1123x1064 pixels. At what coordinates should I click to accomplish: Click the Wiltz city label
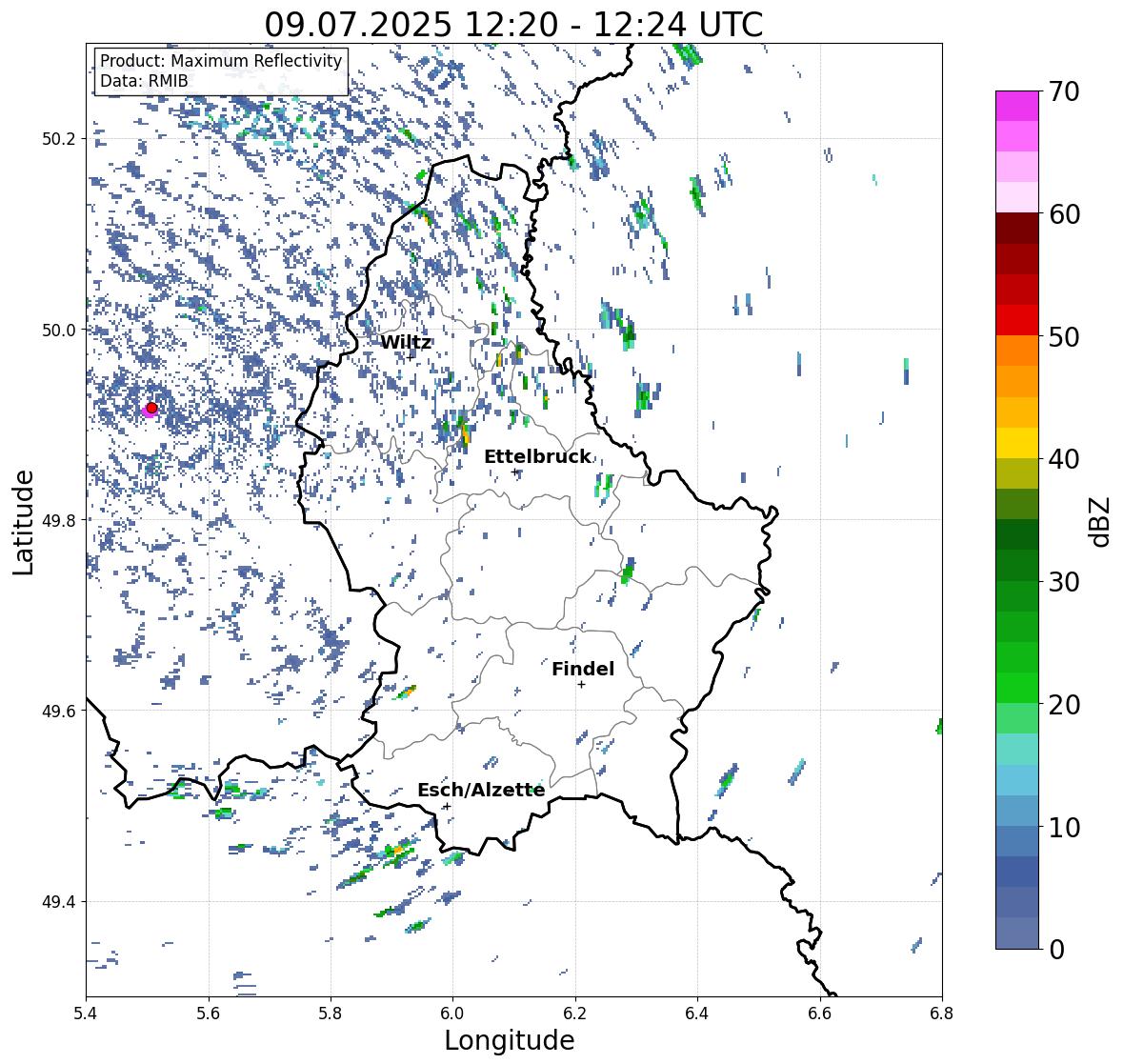[406, 342]
